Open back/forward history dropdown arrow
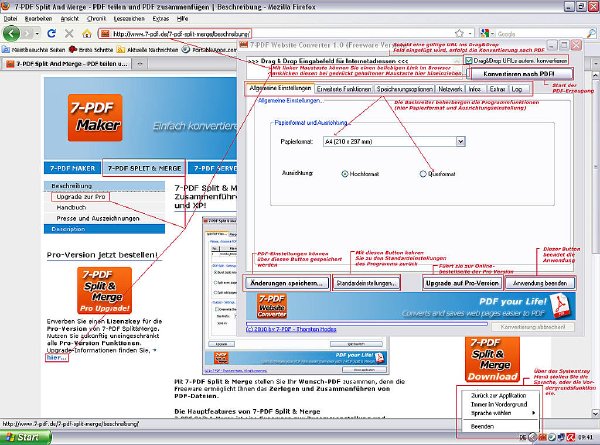Viewport: 600px width, 445px height. click(37, 34)
